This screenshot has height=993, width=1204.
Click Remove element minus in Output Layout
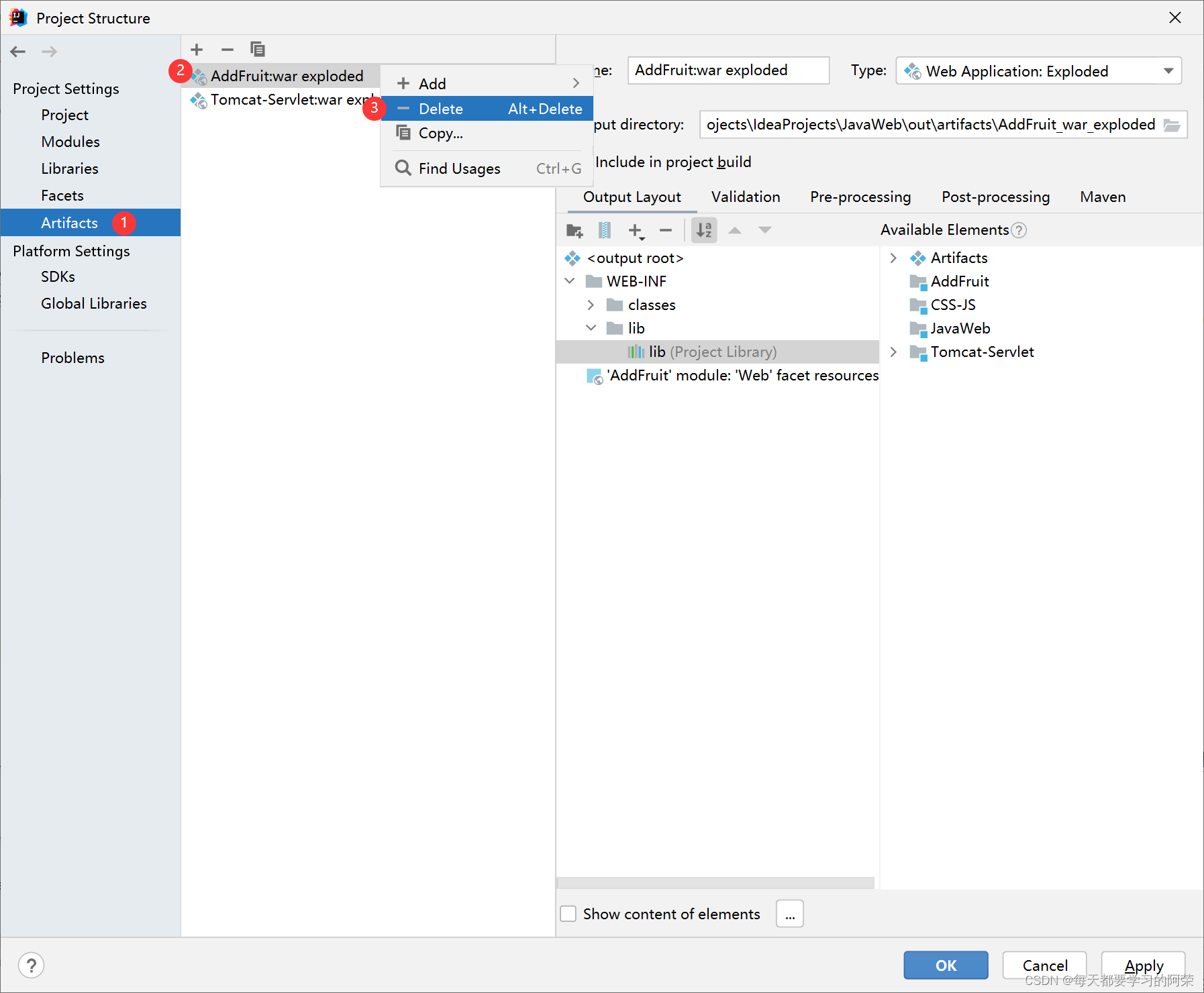pyautogui.click(x=666, y=231)
